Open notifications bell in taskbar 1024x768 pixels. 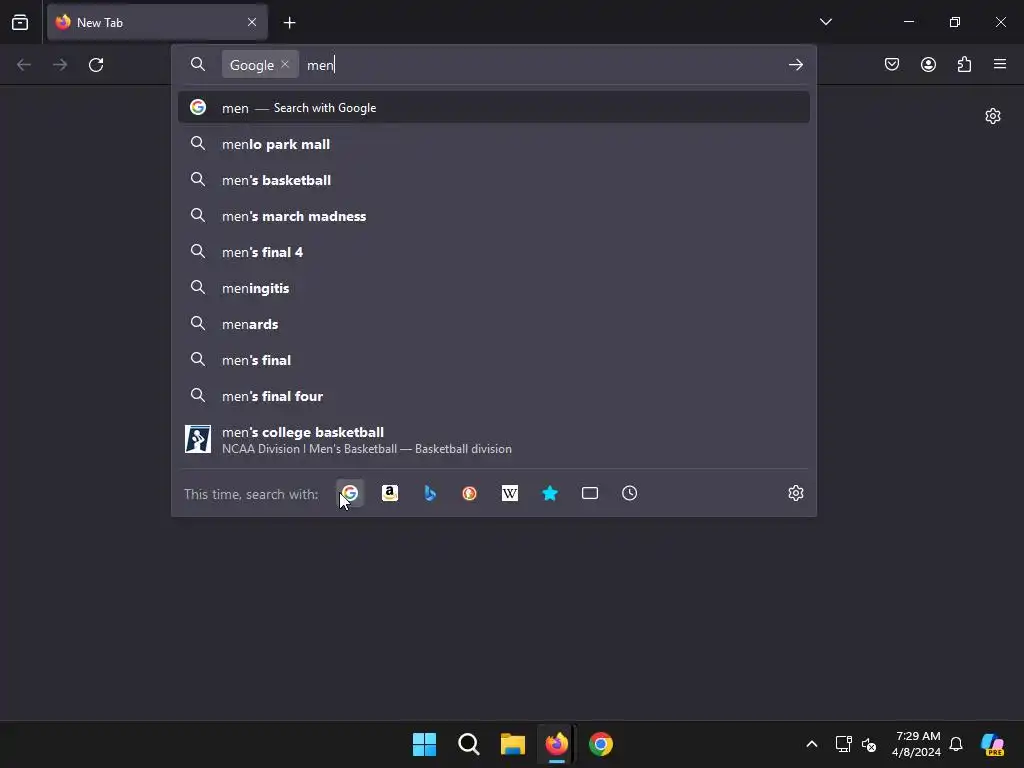(956, 744)
